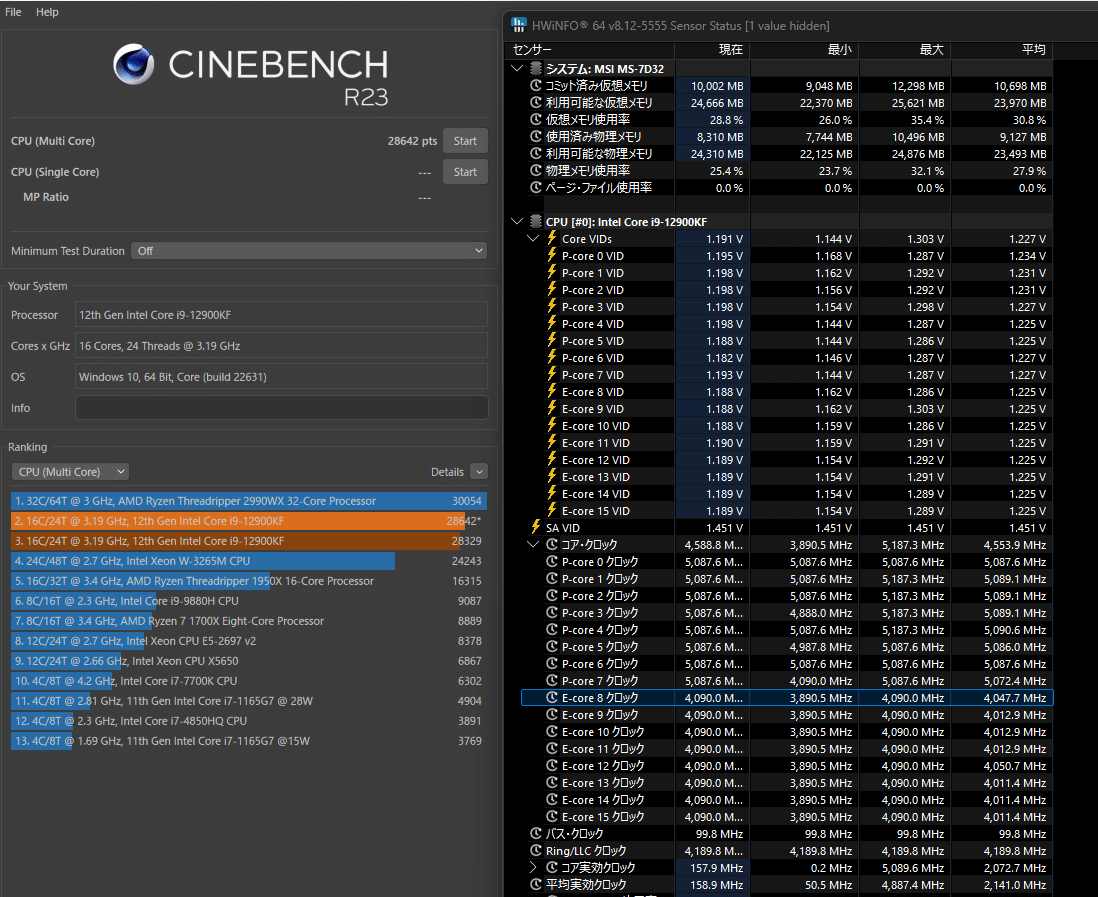Click the HWiNFO window title icon

point(519,25)
